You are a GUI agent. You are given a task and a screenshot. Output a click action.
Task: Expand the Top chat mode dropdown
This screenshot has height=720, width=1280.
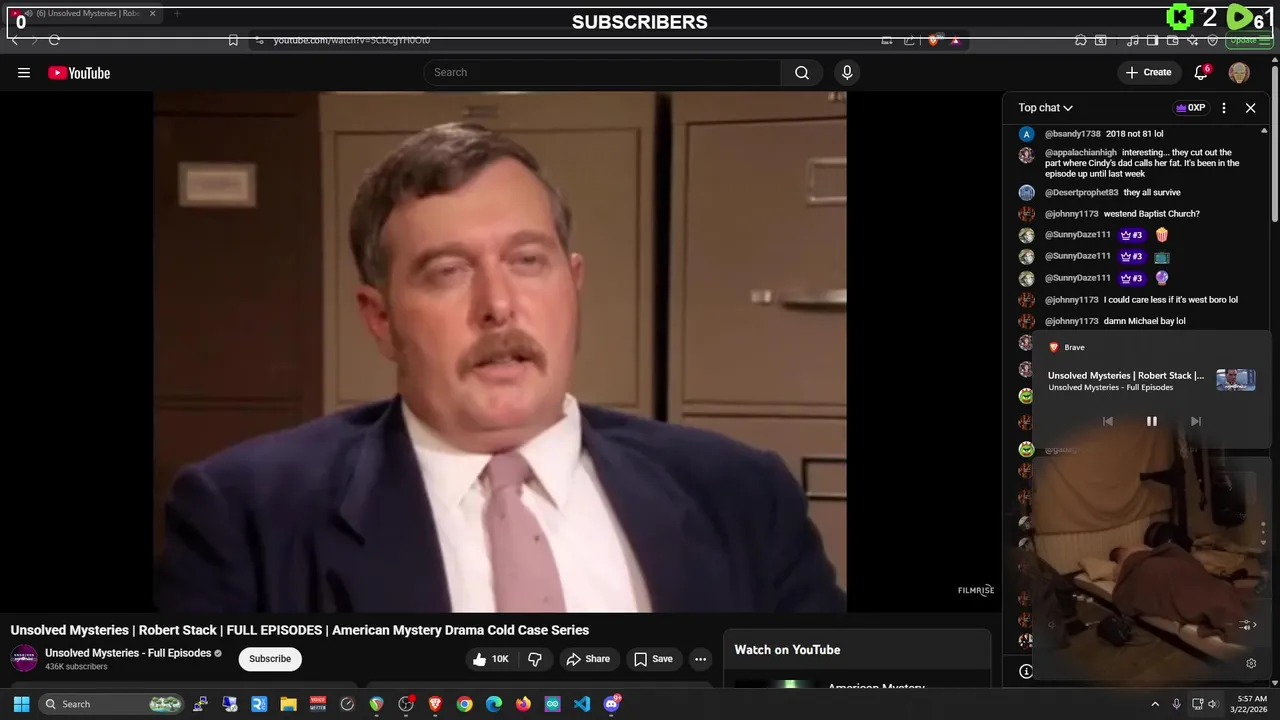[1046, 107]
